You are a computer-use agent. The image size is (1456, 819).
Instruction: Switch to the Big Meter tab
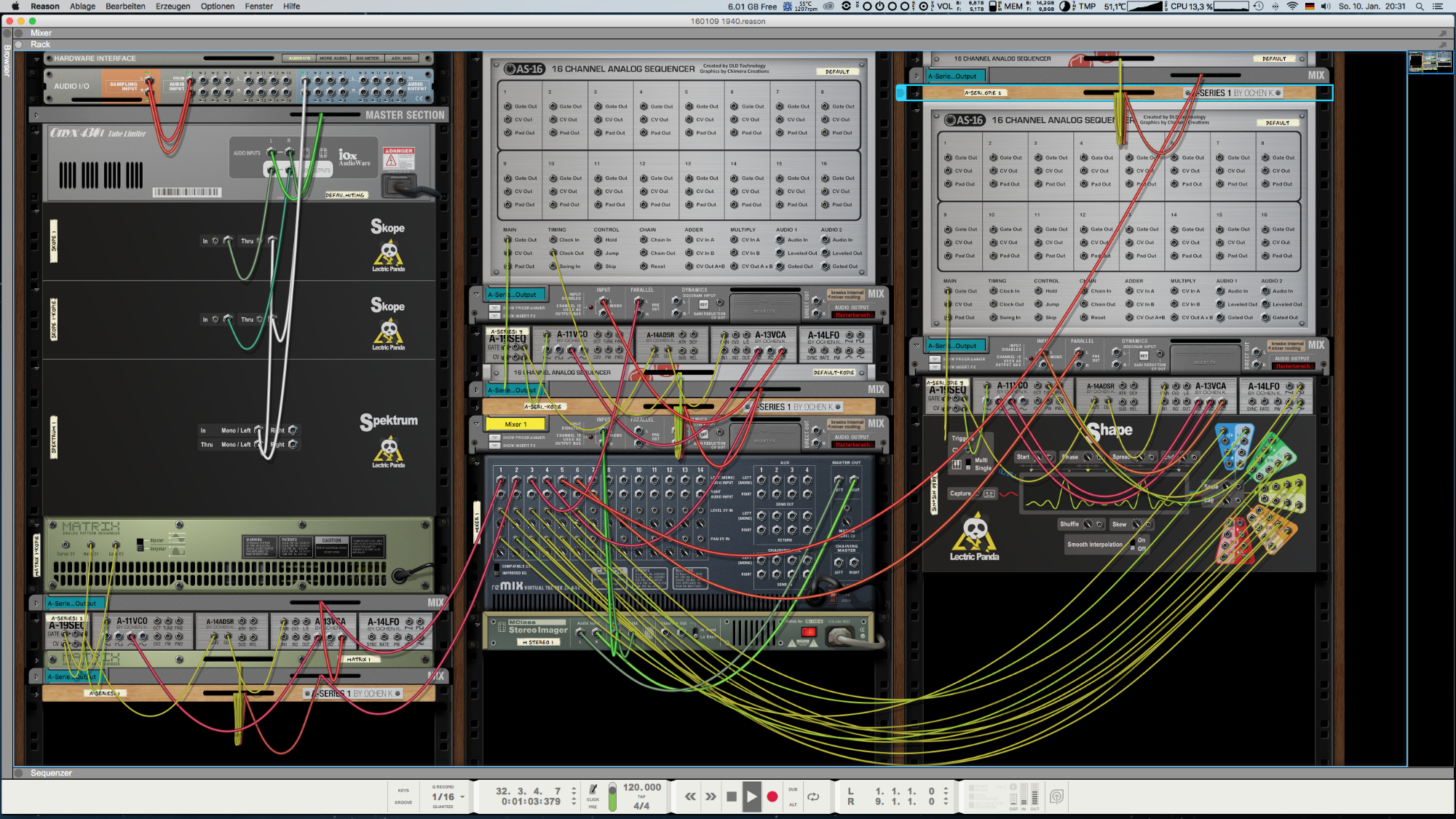pos(368,58)
